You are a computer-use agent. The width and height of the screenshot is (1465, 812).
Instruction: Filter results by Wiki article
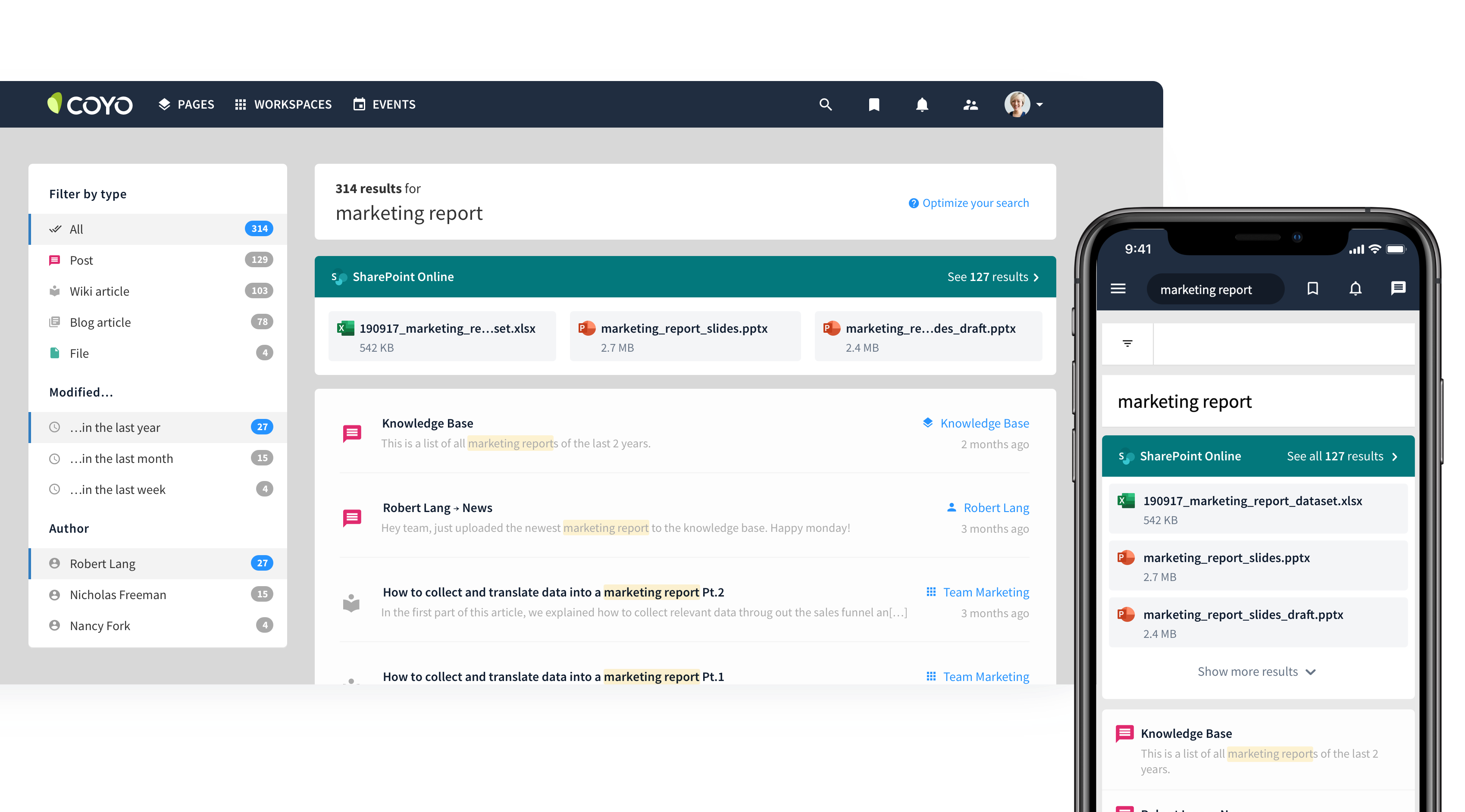coord(158,291)
